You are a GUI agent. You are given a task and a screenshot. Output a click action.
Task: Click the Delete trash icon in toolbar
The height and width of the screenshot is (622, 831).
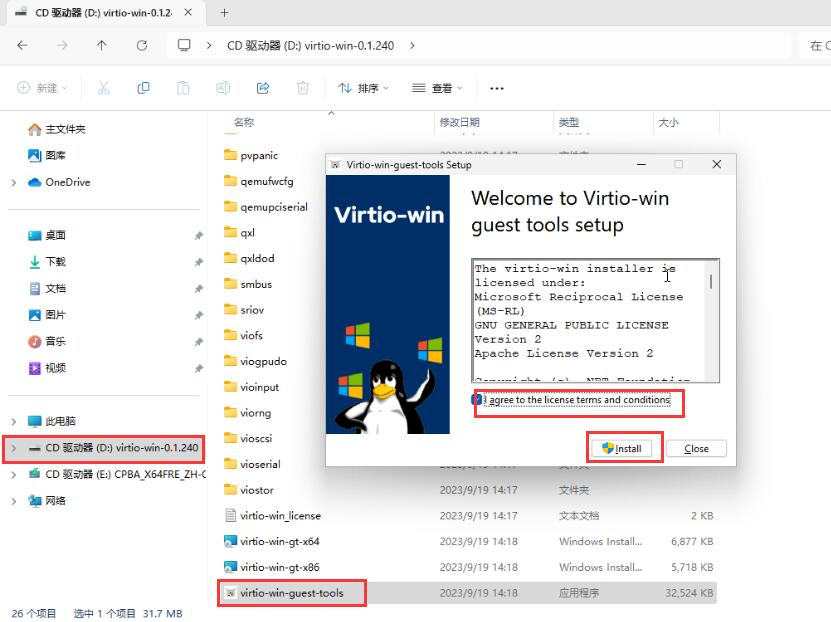pos(303,88)
